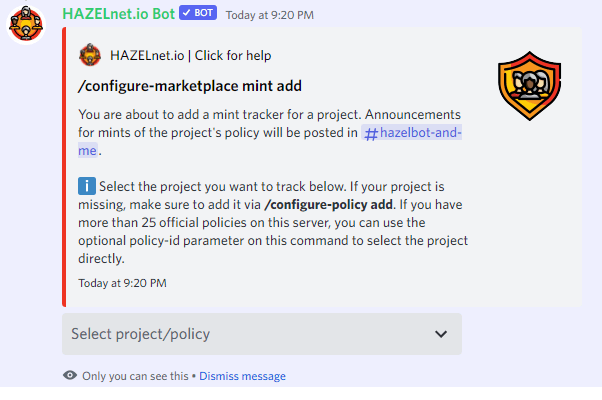Image resolution: width=602 pixels, height=400 pixels.
Task: Click the blue info icon in the message
Action: coord(87,186)
